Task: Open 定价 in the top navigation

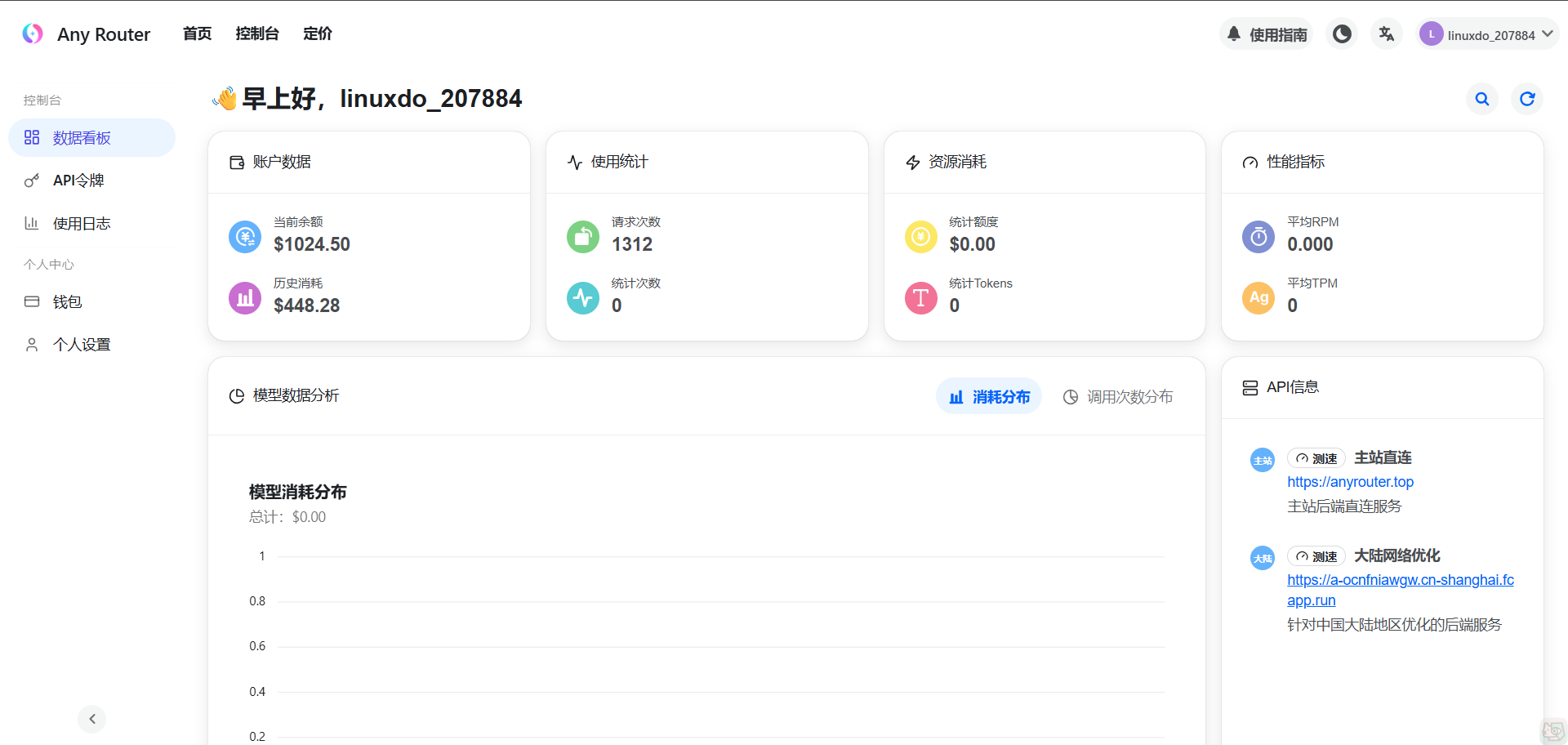Action: pyautogui.click(x=318, y=33)
